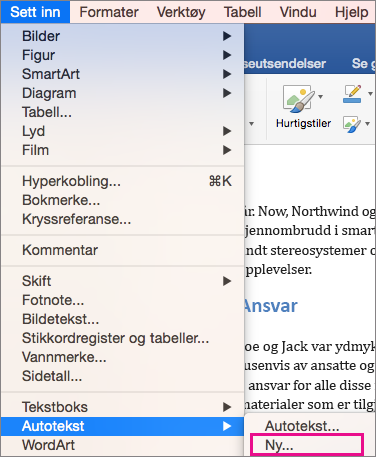Image resolution: width=376 pixels, height=457 pixels.
Task: Expand the SmartArt submenu
Action: coord(122,74)
